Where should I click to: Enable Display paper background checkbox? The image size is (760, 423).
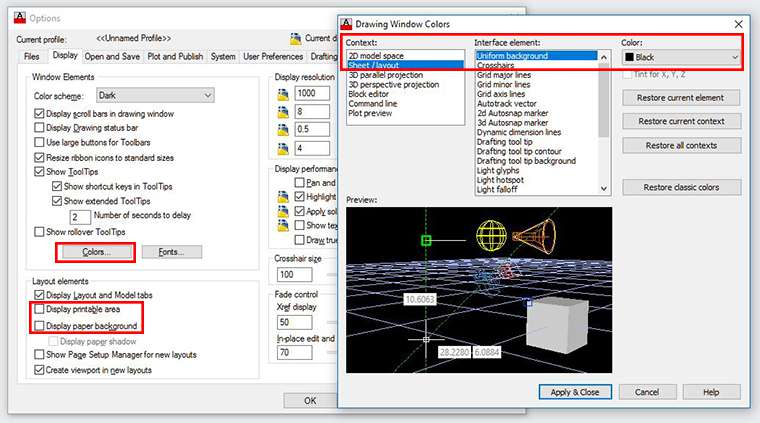coord(39,326)
